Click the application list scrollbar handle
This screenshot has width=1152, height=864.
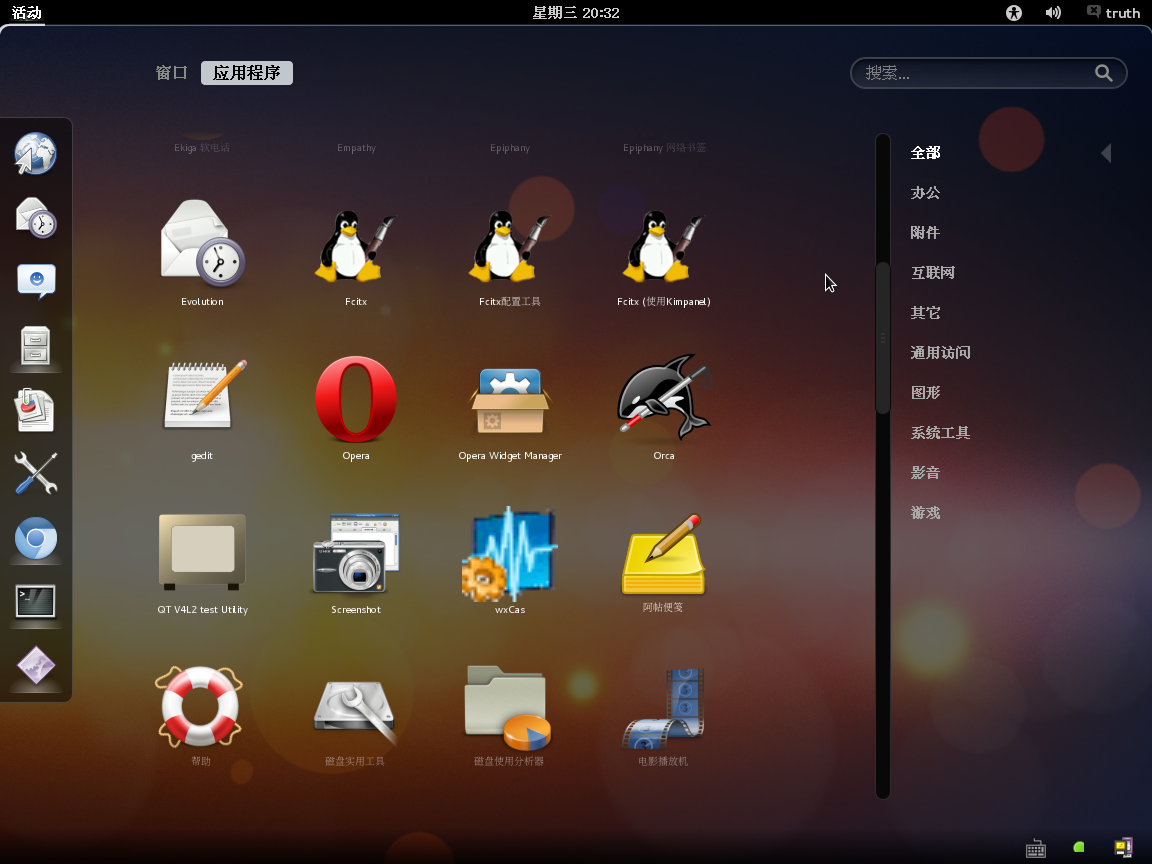click(883, 338)
